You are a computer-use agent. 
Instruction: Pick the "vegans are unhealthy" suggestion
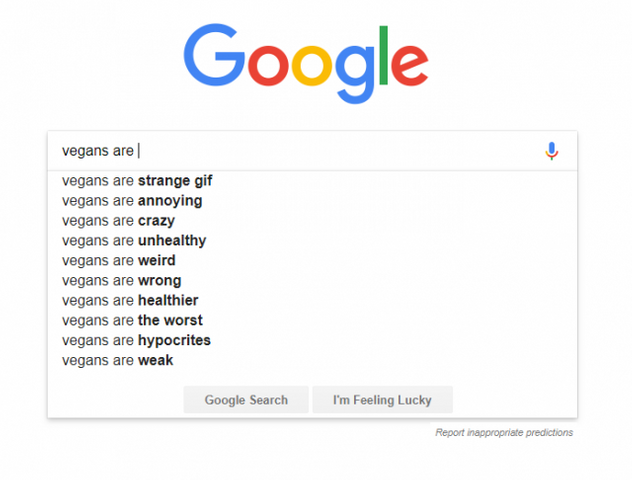pyautogui.click(x=134, y=241)
